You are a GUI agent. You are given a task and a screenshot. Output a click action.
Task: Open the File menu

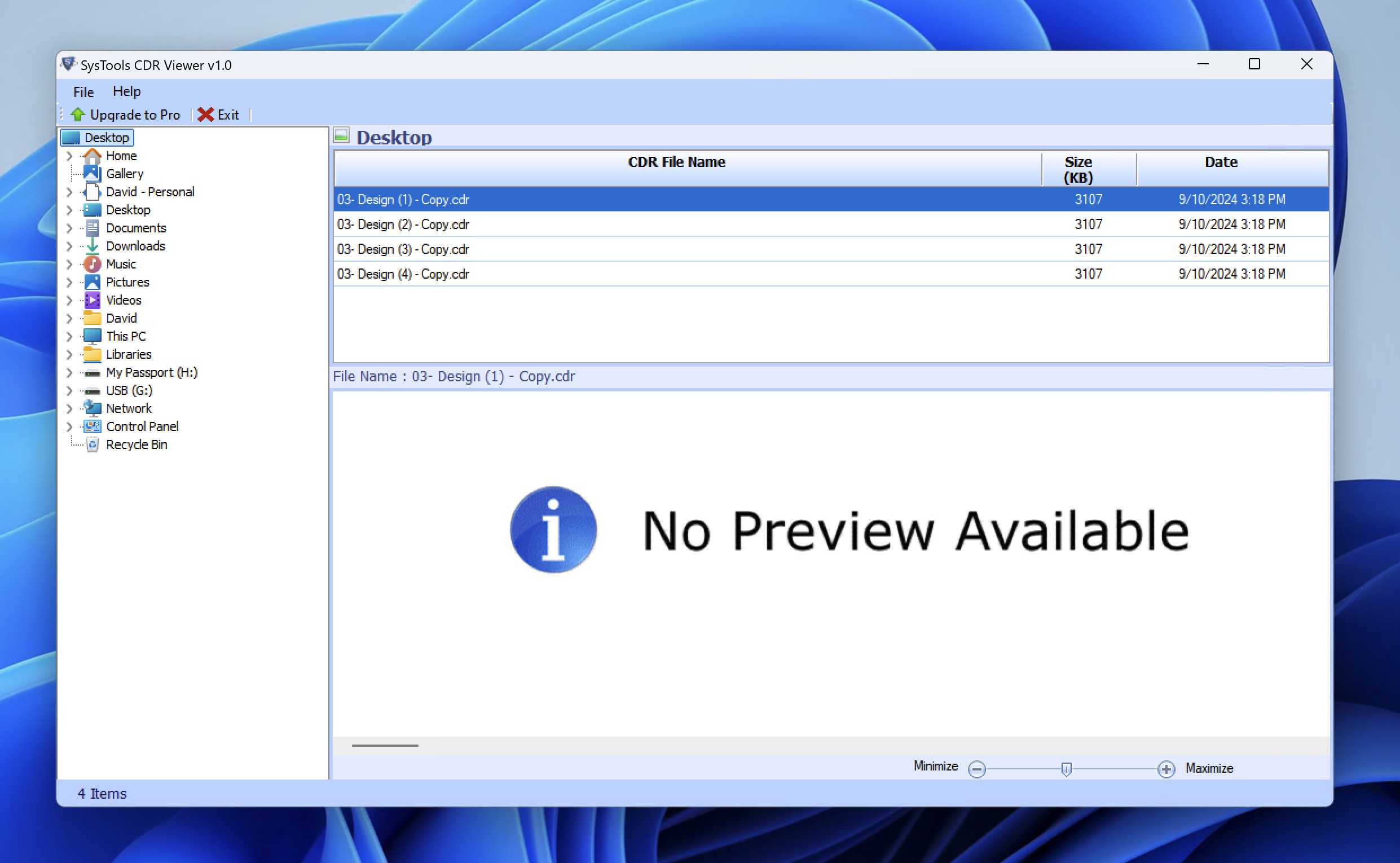(x=83, y=91)
